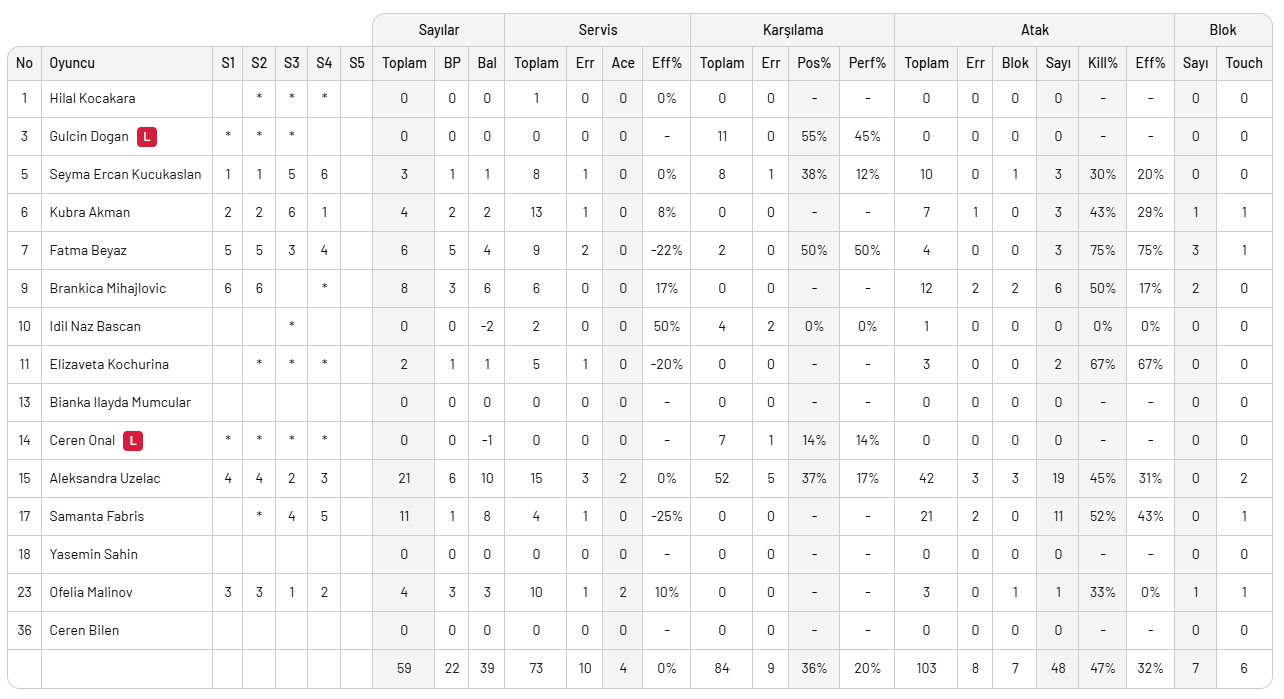Sort by the Oyuncu column header
The height and width of the screenshot is (699, 1284).
[72, 63]
